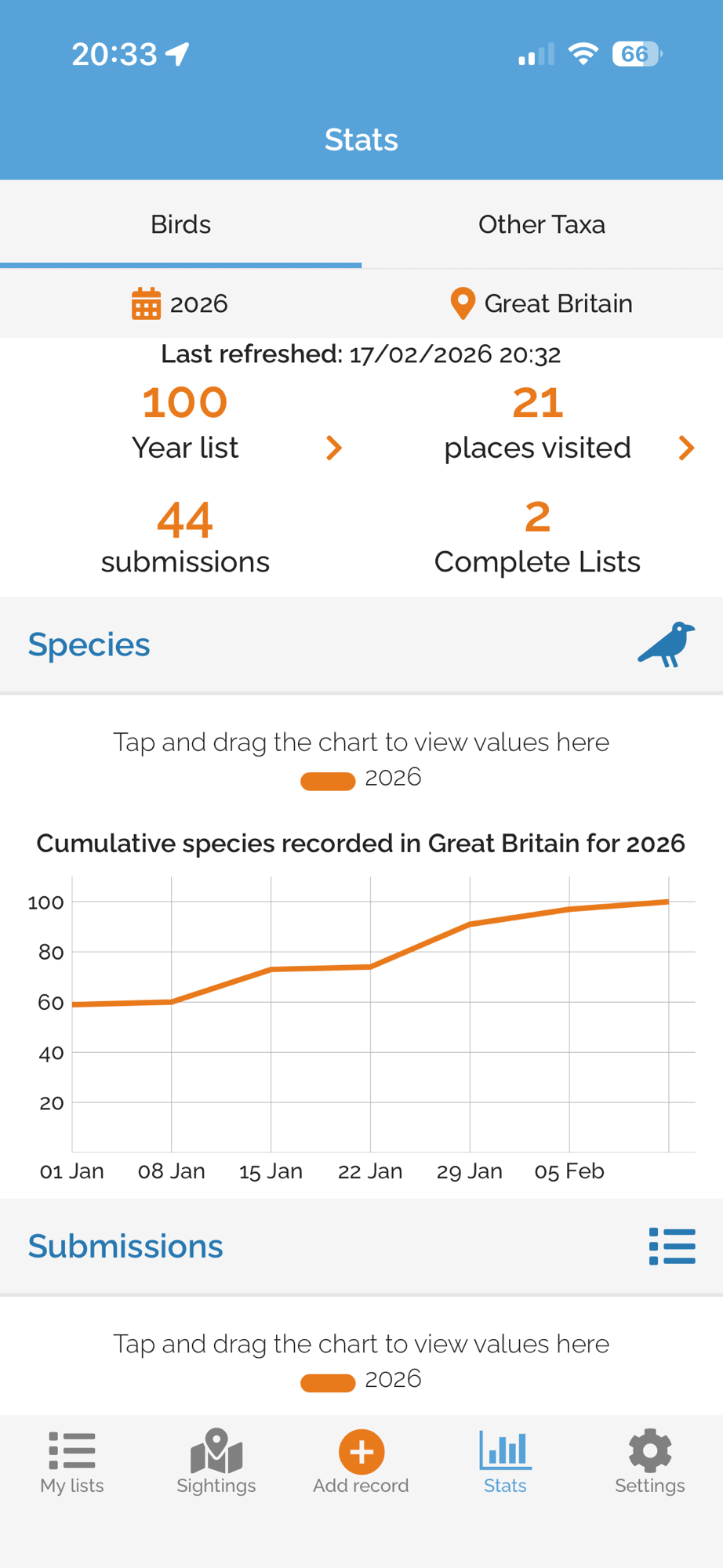
Task: Switch to the Other Taxa tab
Action: point(542,224)
